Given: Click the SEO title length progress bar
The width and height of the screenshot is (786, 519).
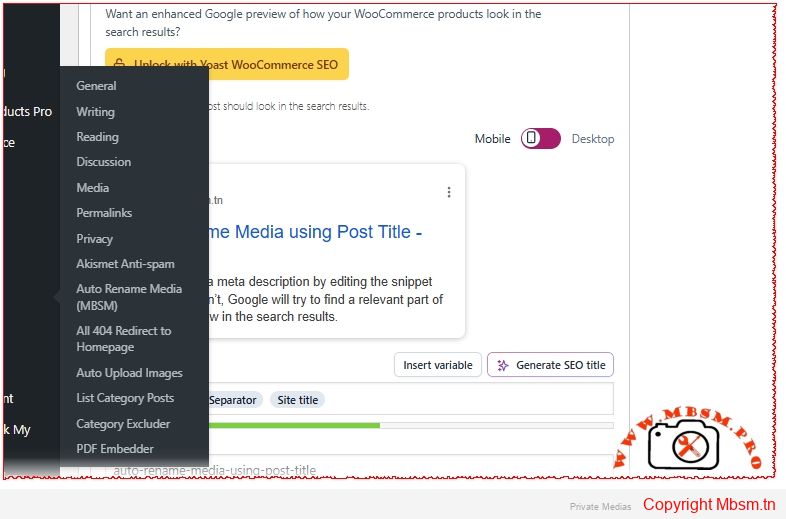Looking at the screenshot, I should click(x=411, y=425).
